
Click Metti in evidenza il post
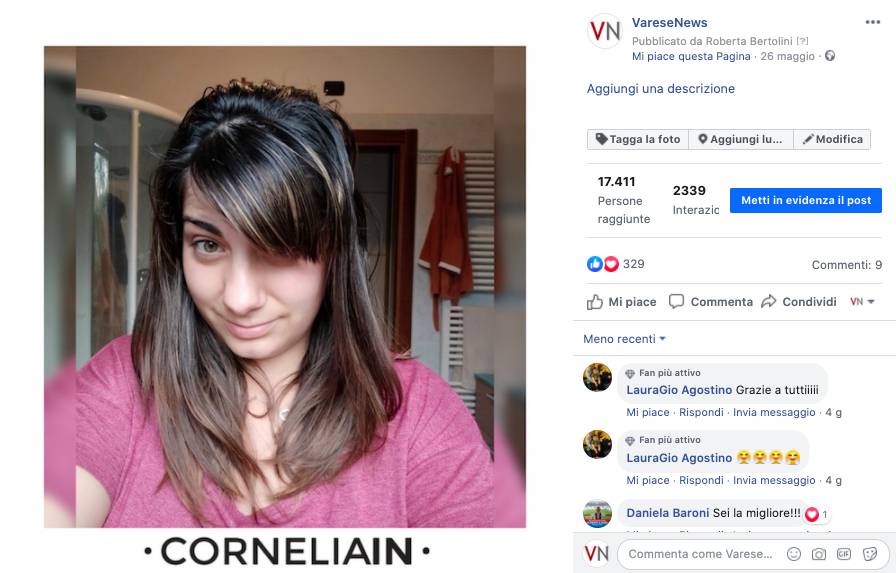806,201
